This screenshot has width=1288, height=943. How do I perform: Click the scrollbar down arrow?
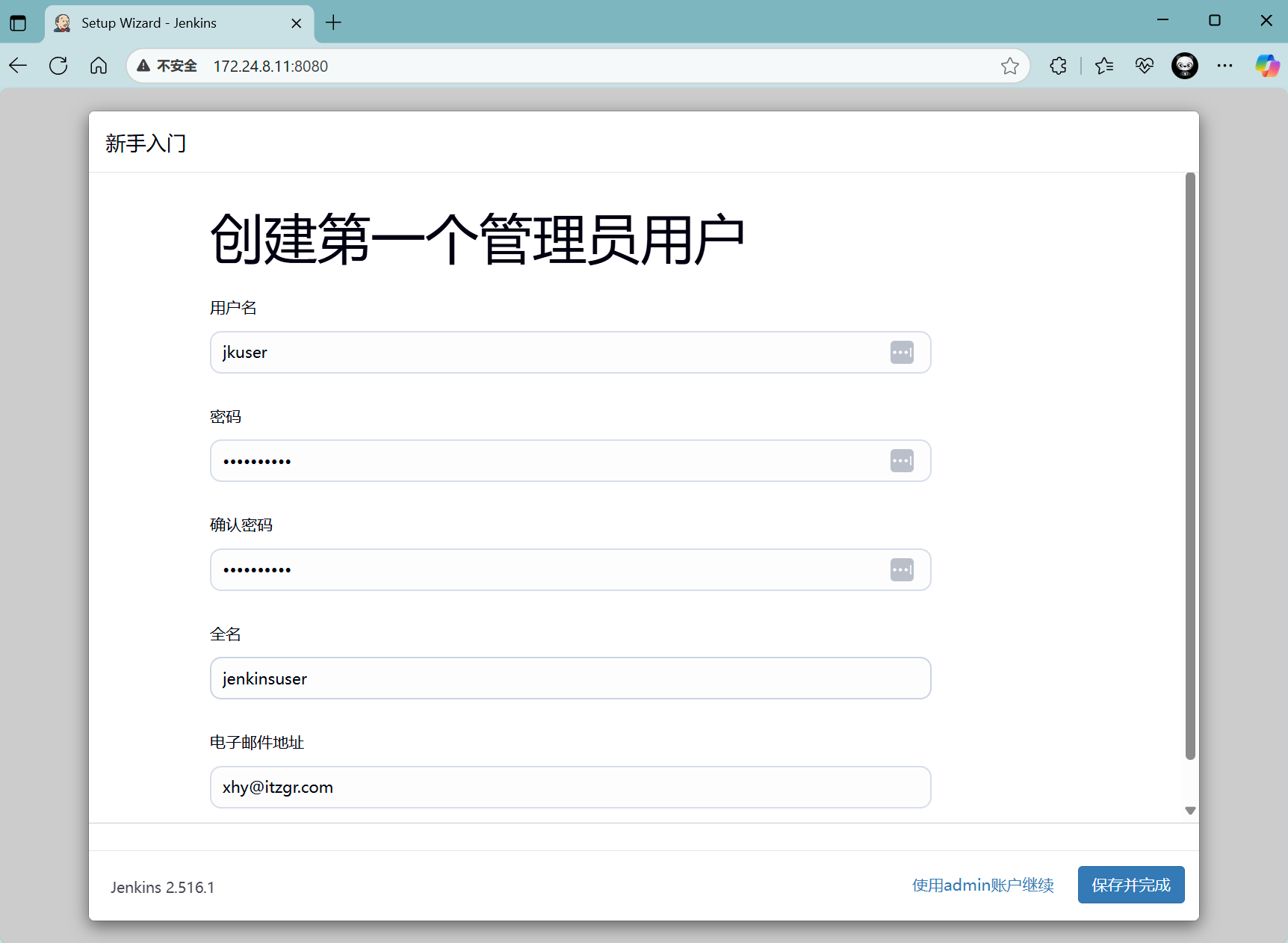click(x=1190, y=811)
